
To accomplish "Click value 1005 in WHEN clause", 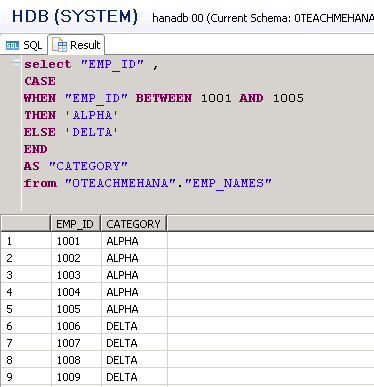I will 288,98.
